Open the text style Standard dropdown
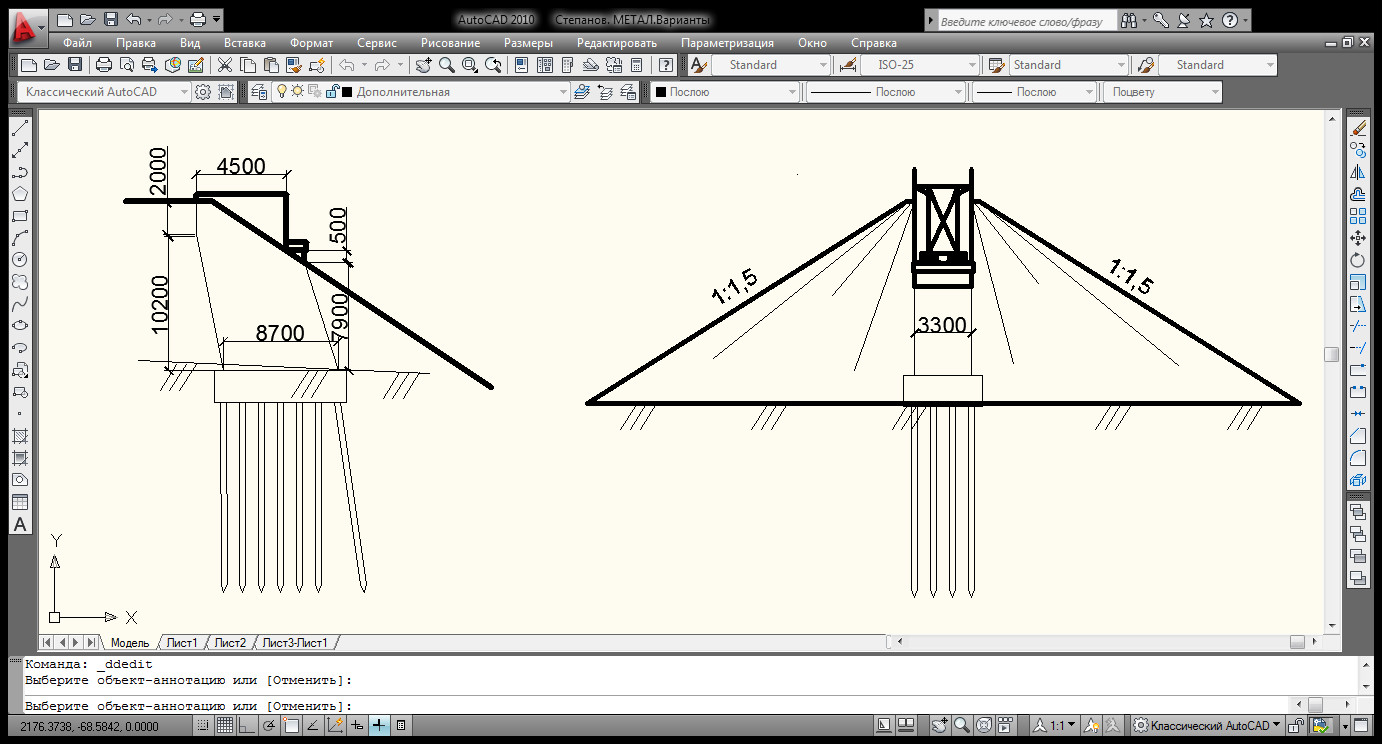Image resolution: width=1382 pixels, height=744 pixels. pos(771,65)
